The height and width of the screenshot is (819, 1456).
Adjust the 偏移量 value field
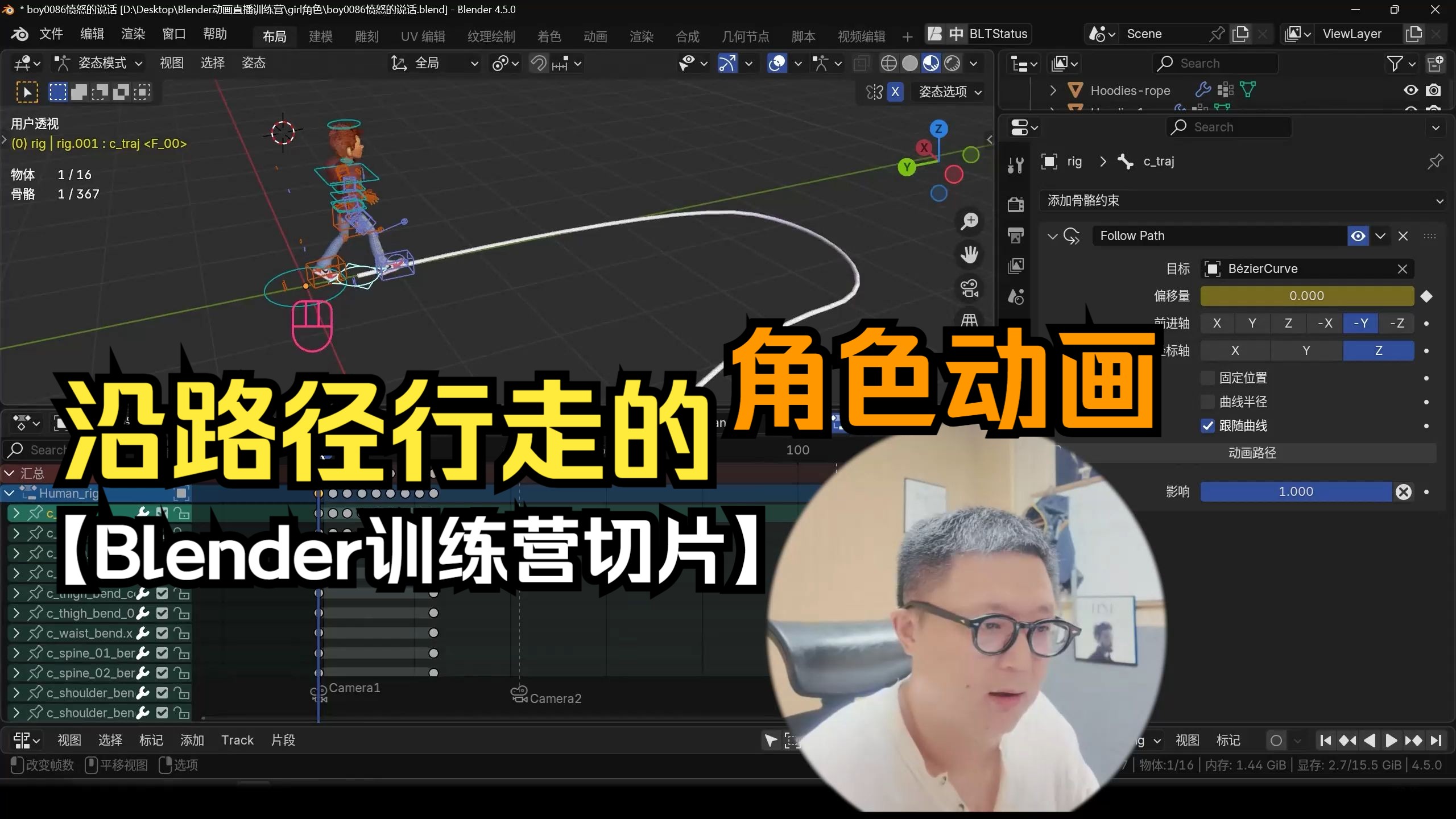point(1307,296)
